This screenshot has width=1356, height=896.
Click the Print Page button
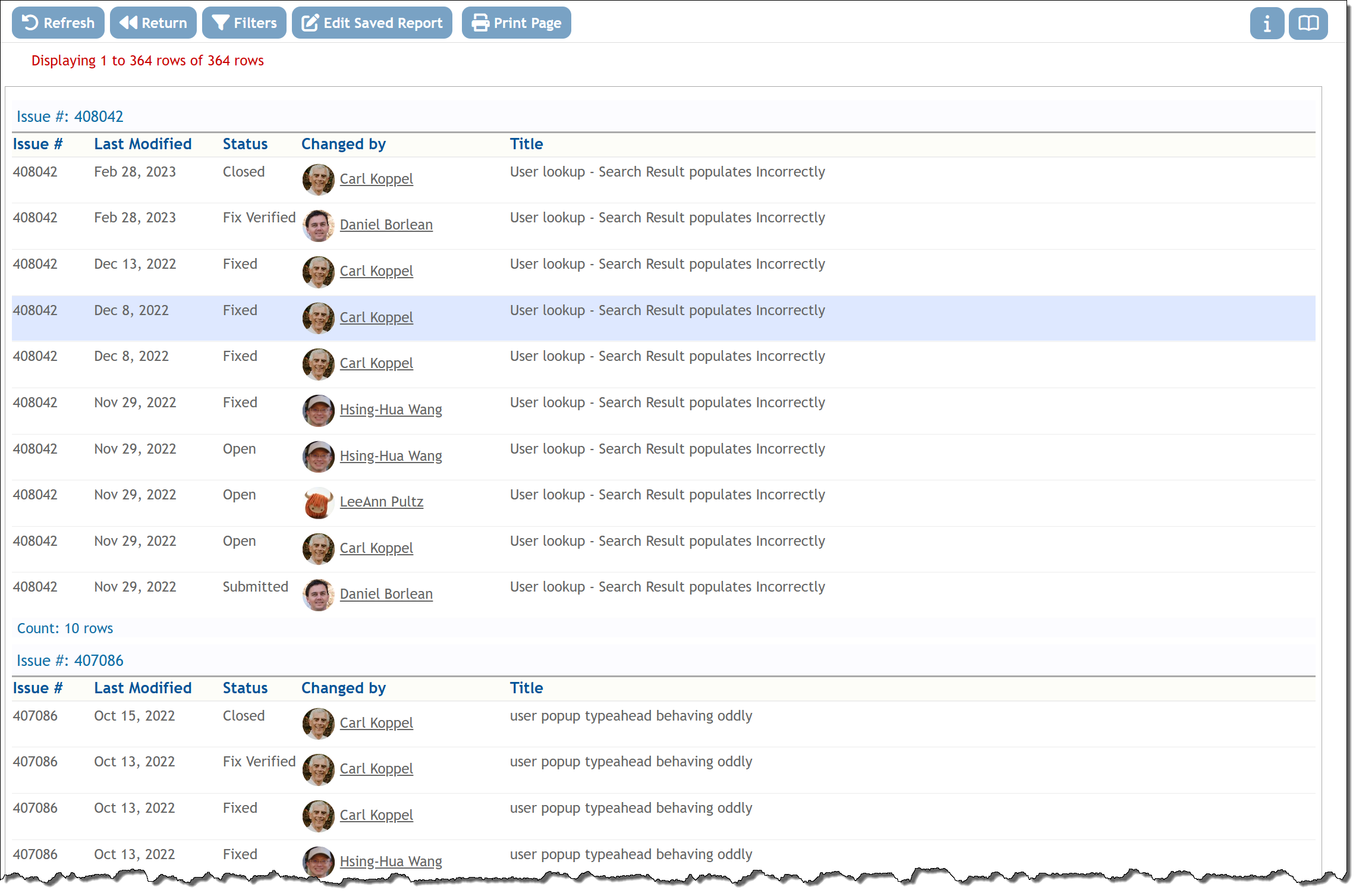click(515, 23)
